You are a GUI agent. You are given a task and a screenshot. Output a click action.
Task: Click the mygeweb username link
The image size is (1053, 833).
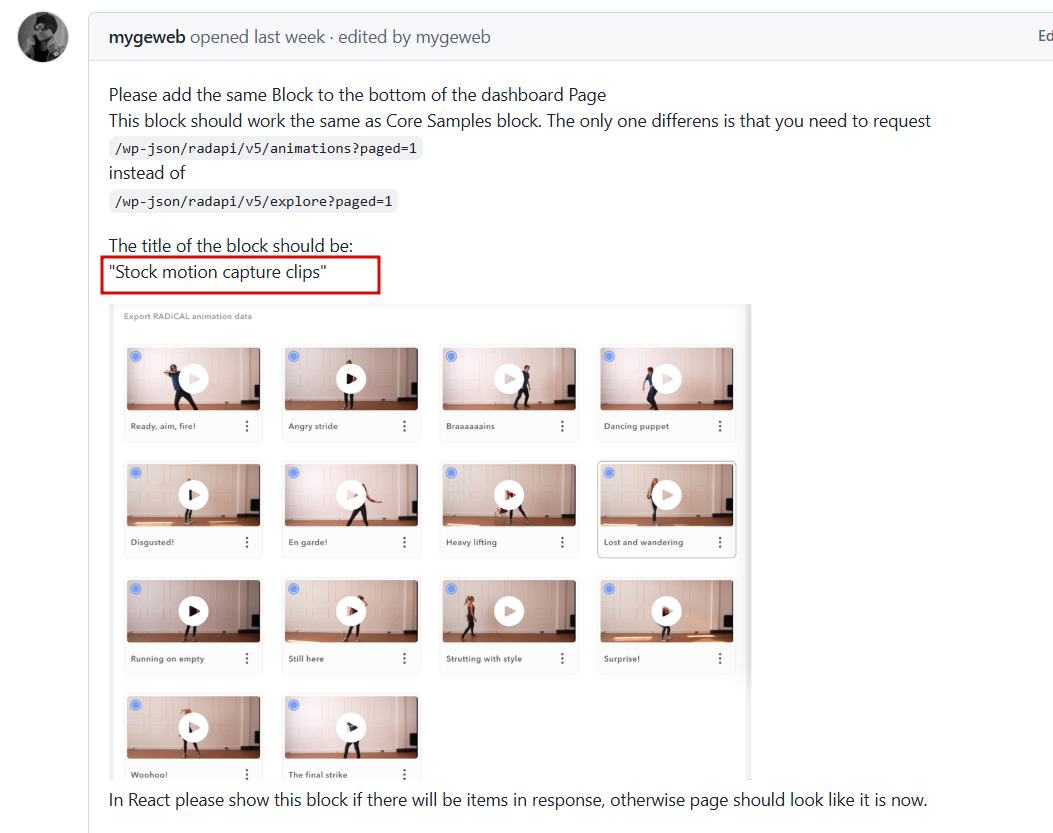point(147,37)
